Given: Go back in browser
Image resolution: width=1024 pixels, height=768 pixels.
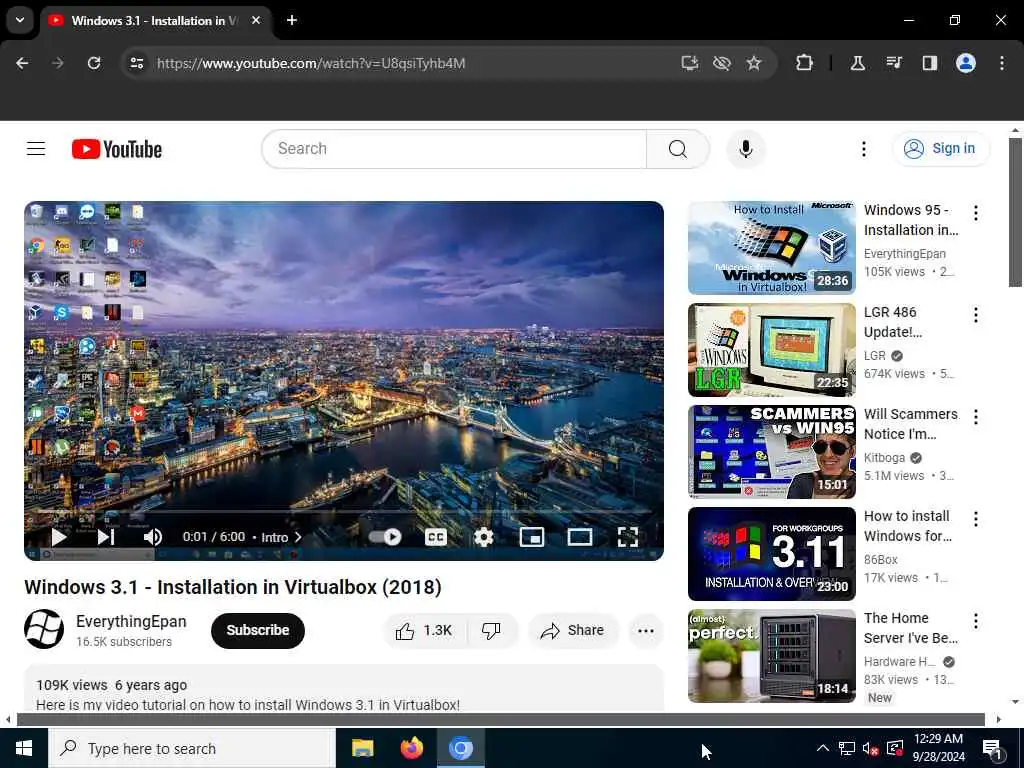Looking at the screenshot, I should [22, 63].
